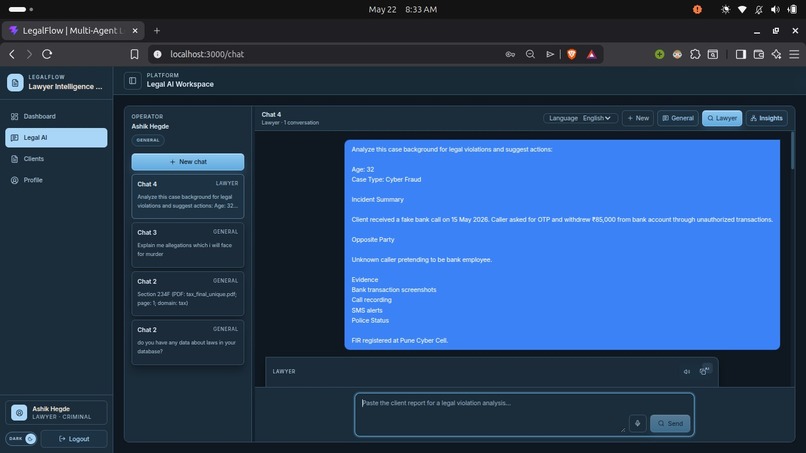This screenshot has height=453, width=806.
Task: Click the orange alert icon in the system tray
Action: pos(697,9)
